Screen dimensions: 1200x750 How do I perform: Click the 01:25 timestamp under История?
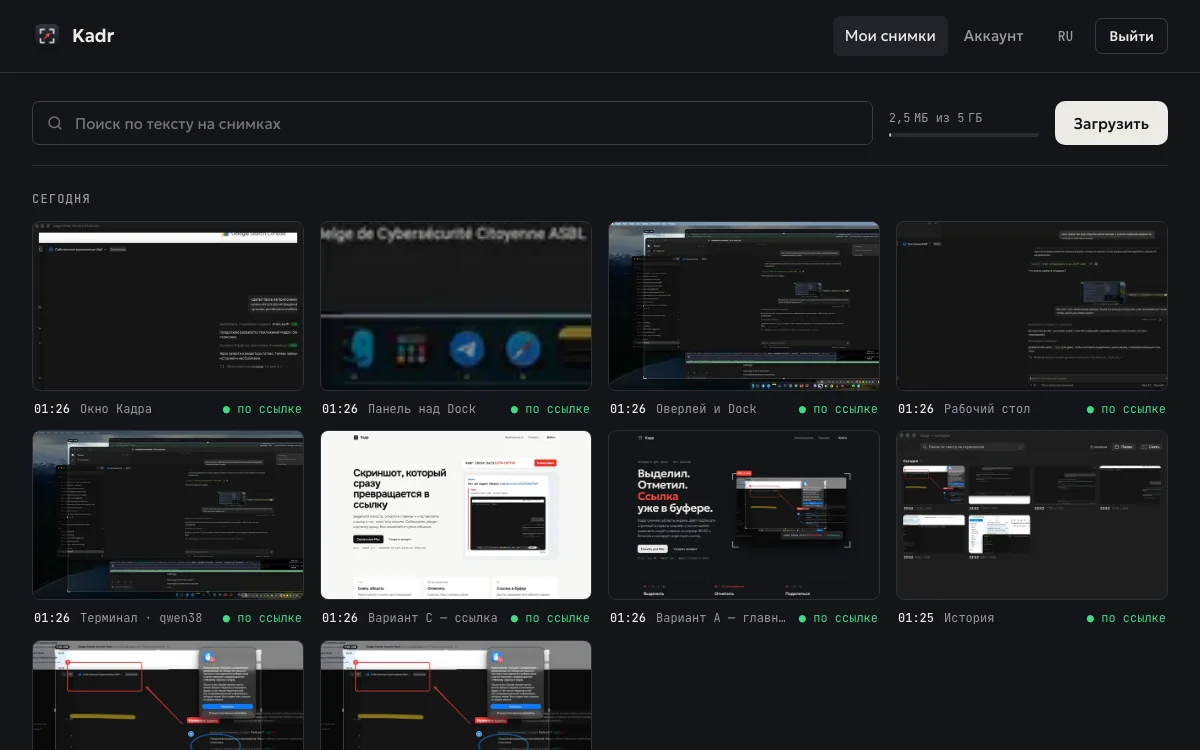click(x=916, y=618)
